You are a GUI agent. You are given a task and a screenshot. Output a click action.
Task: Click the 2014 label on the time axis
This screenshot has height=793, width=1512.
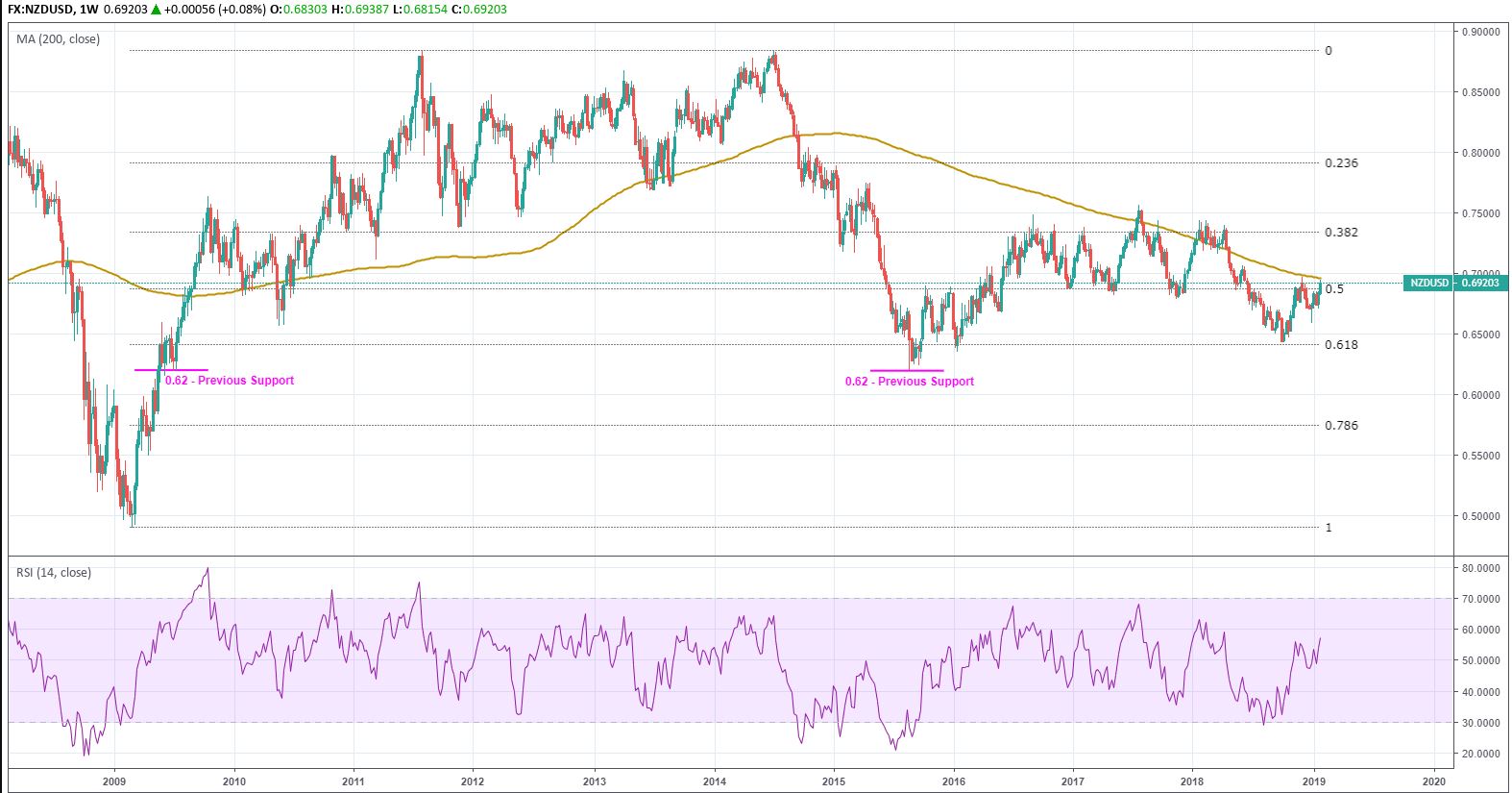tap(714, 781)
